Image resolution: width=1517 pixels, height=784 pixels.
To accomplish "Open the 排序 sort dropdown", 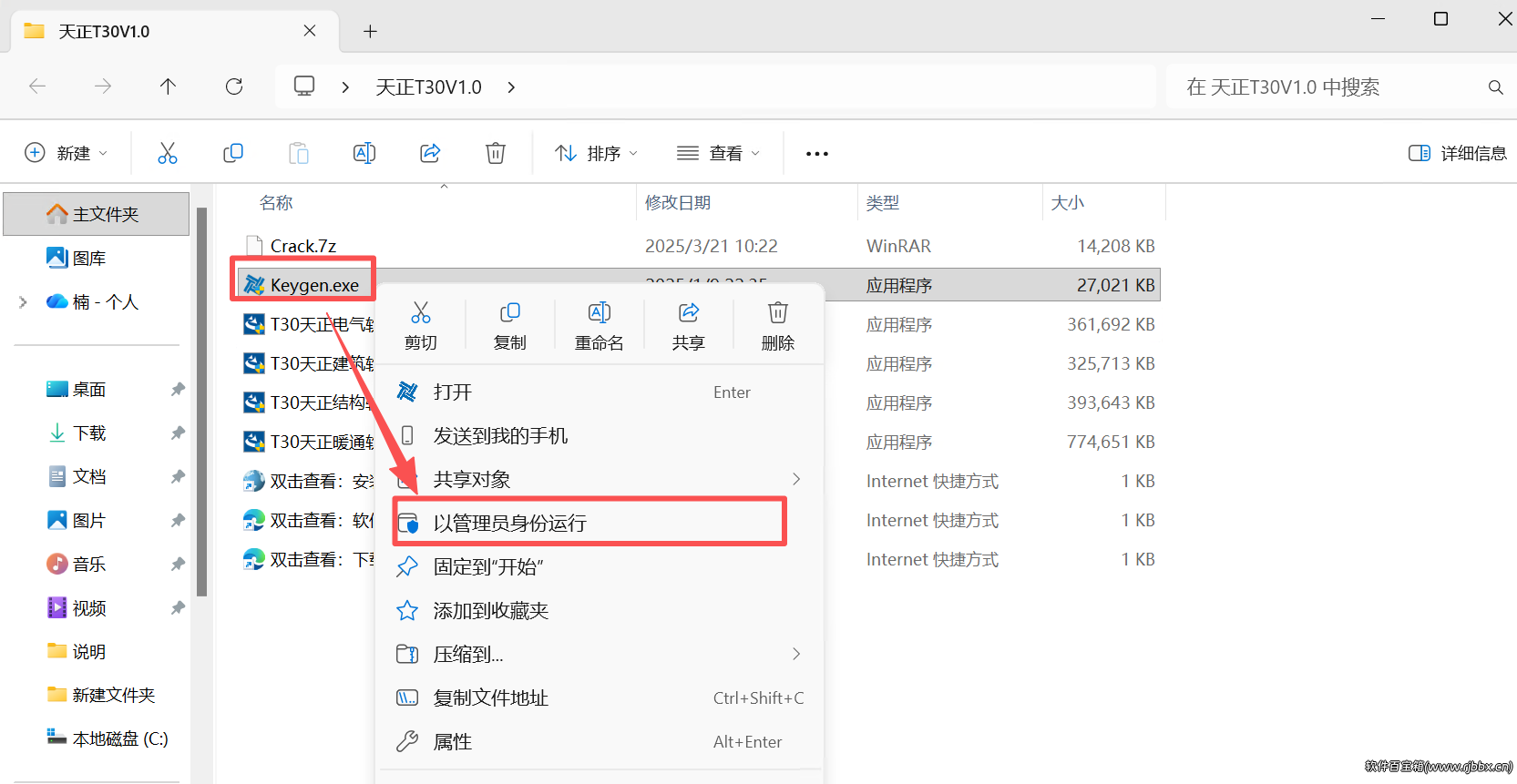I will coord(597,153).
